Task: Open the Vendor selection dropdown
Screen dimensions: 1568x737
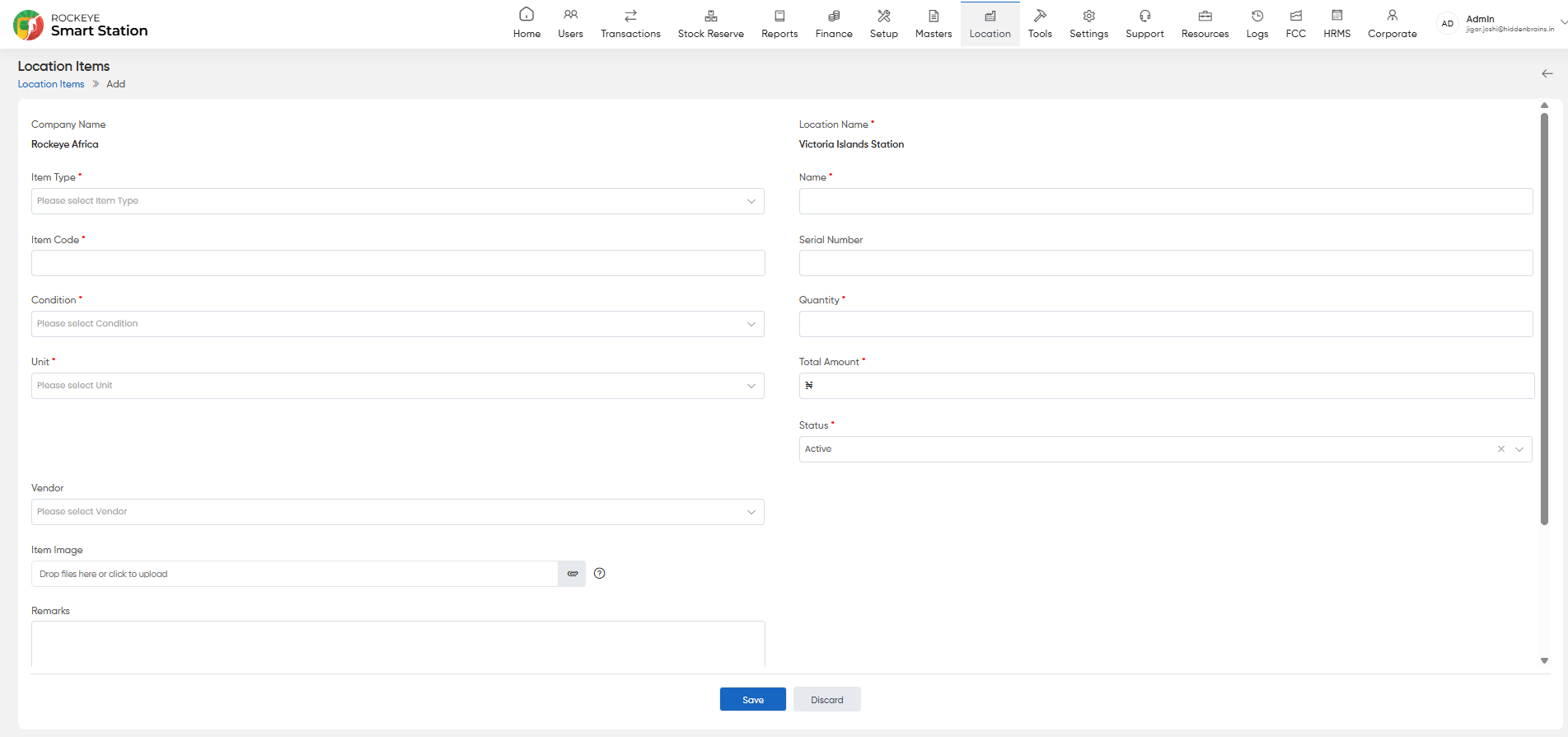Action: click(x=398, y=512)
